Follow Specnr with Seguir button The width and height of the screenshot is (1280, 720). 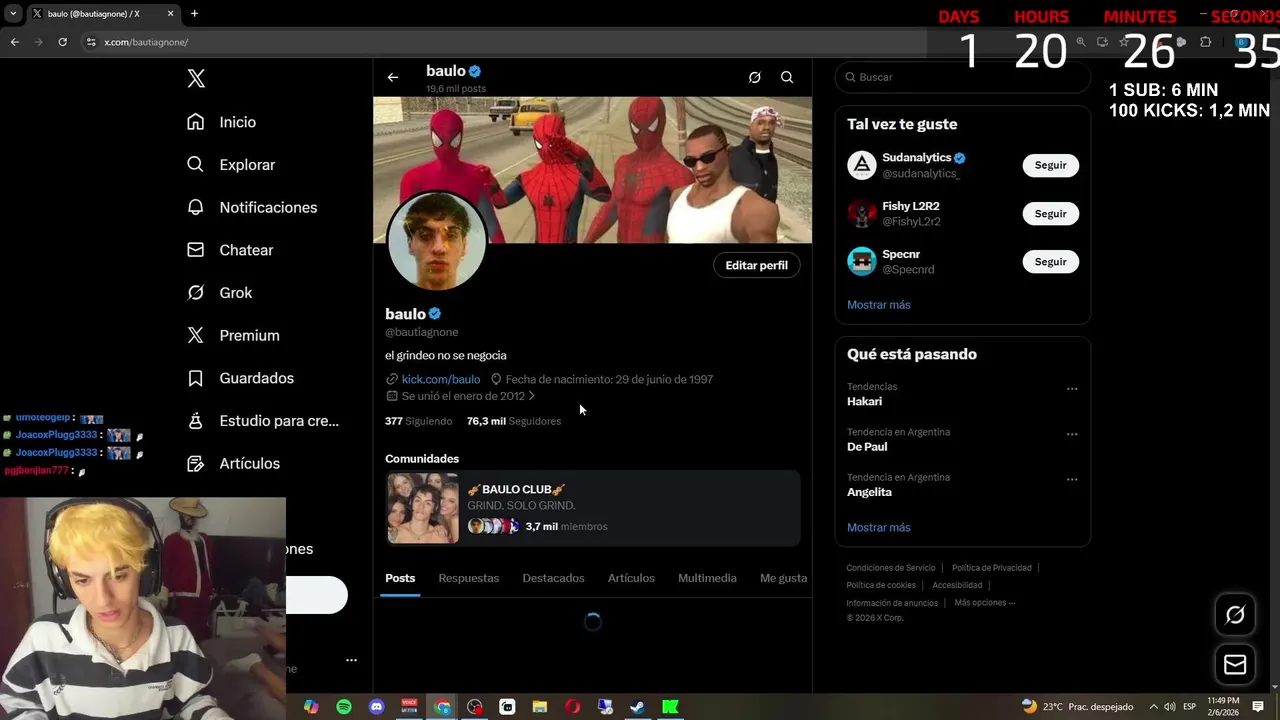pyautogui.click(x=1050, y=261)
